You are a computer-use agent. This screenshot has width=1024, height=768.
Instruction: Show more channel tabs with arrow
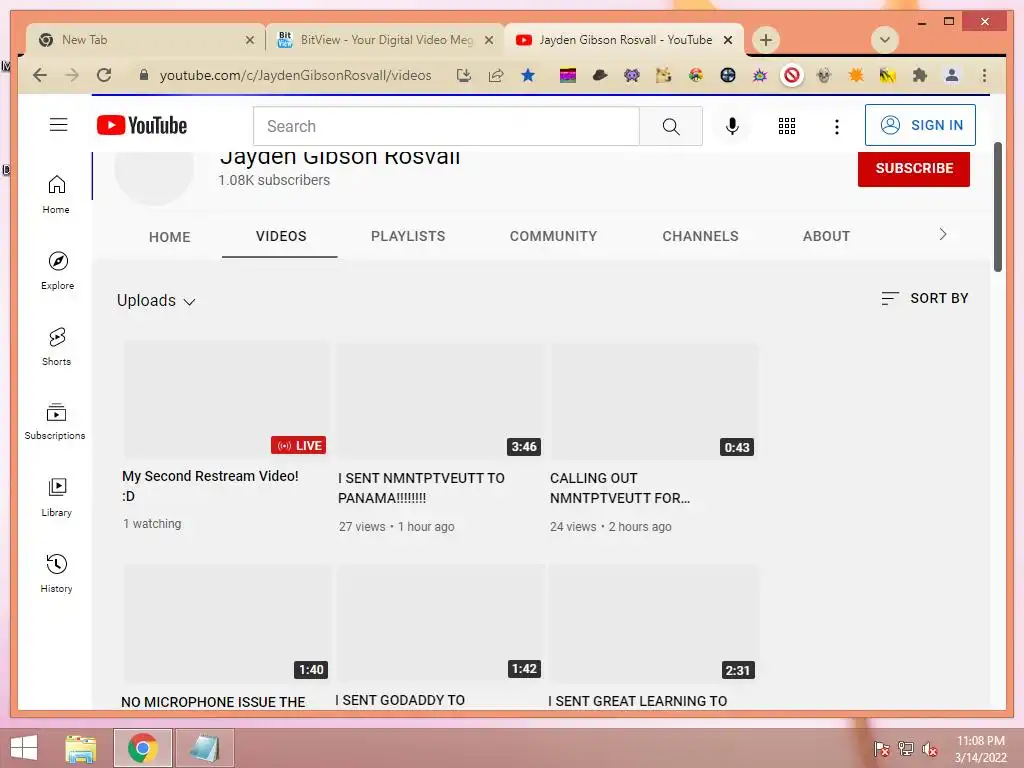(942, 234)
